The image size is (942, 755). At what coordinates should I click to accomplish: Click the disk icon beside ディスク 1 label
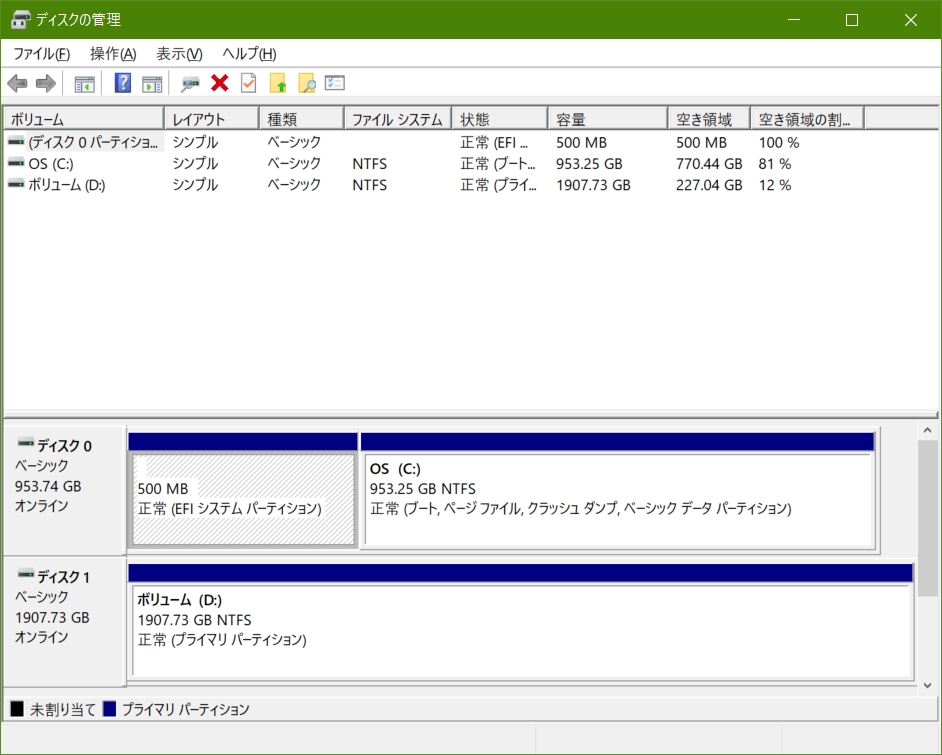(26, 574)
